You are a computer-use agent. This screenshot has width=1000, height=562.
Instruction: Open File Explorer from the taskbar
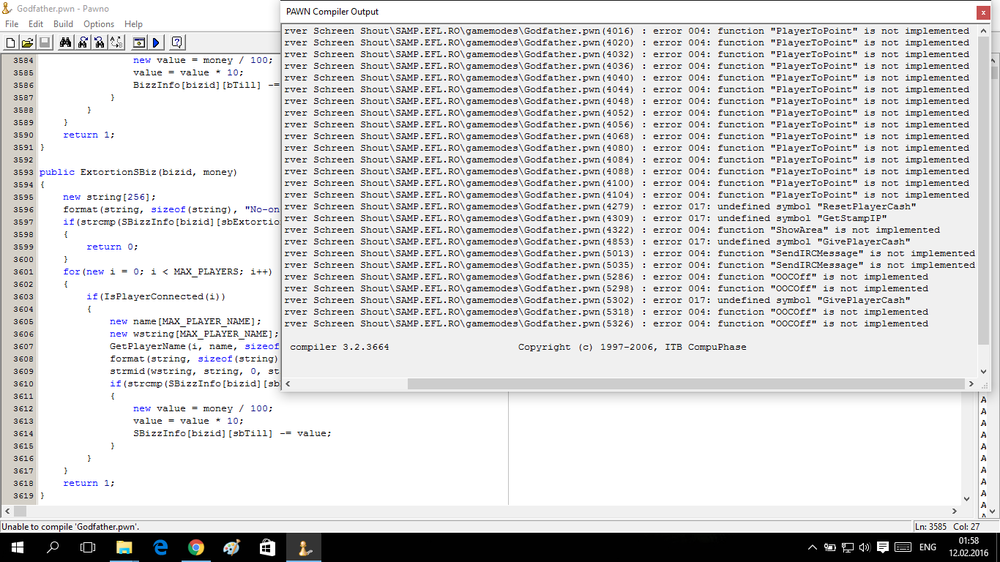(124, 547)
